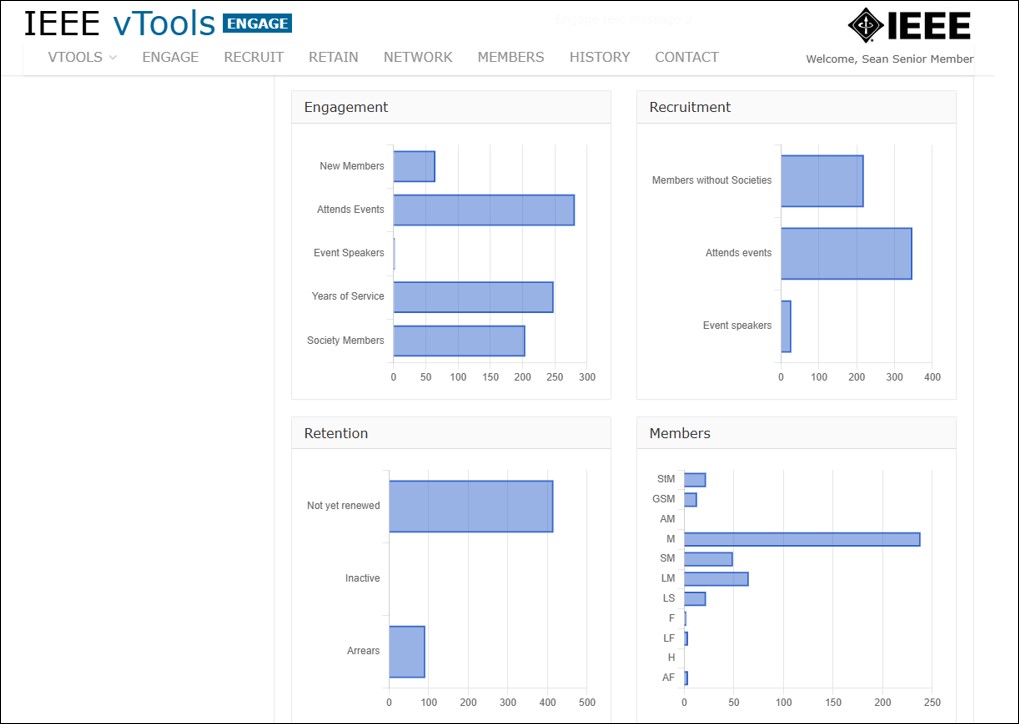This screenshot has width=1019, height=724.
Task: Click the Retention panel header
Action: click(451, 433)
